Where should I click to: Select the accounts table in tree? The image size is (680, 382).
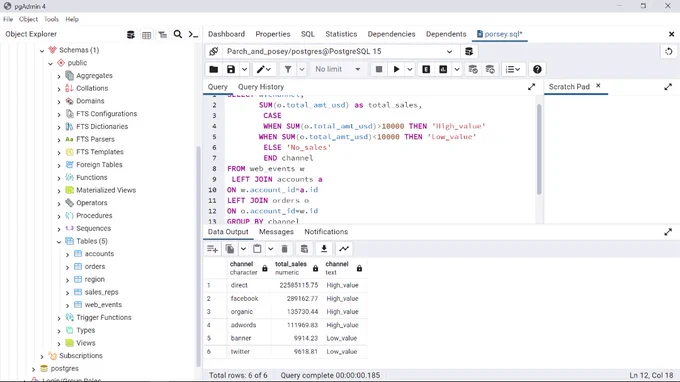(x=99, y=254)
